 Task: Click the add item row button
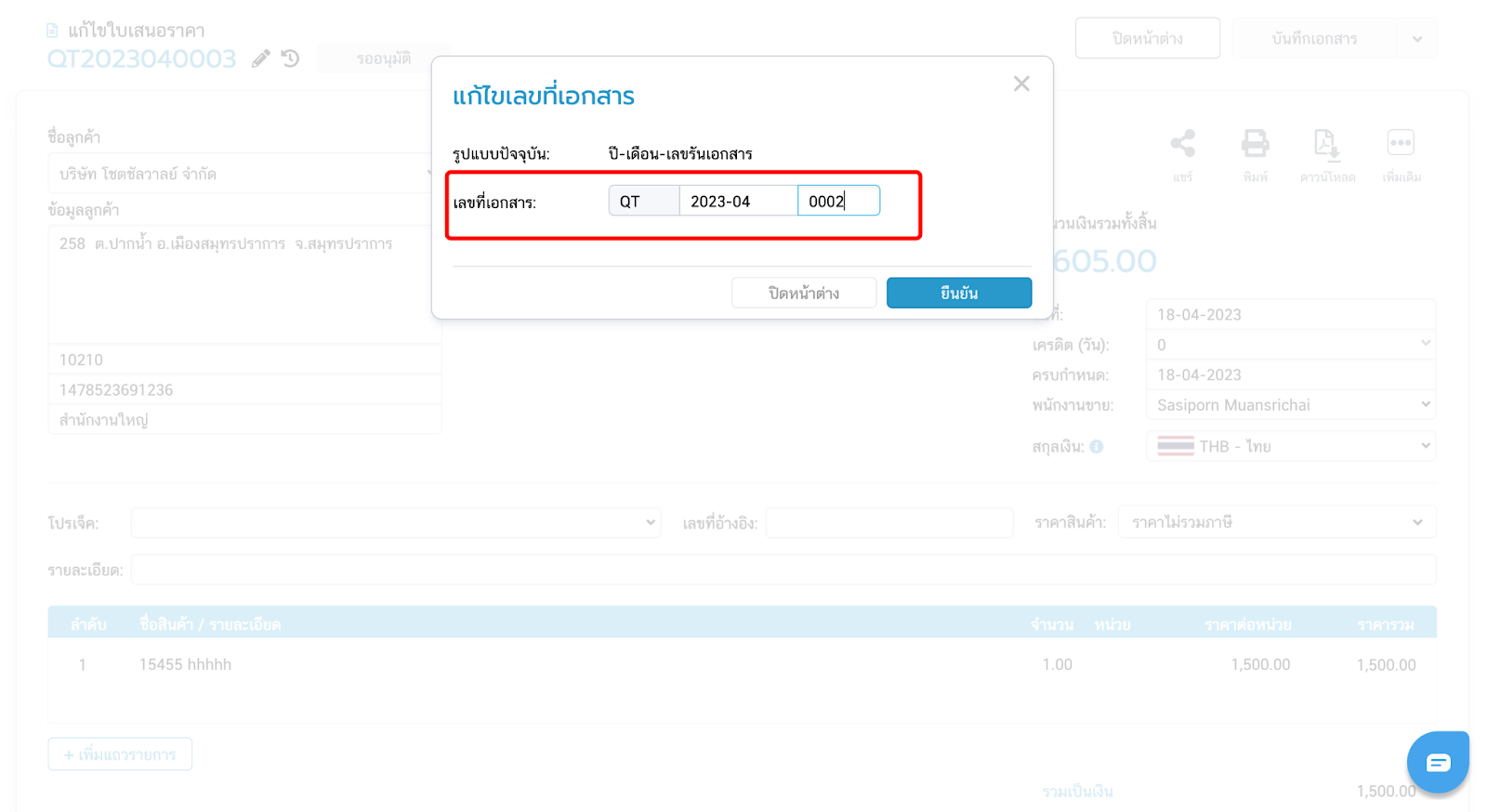120,754
